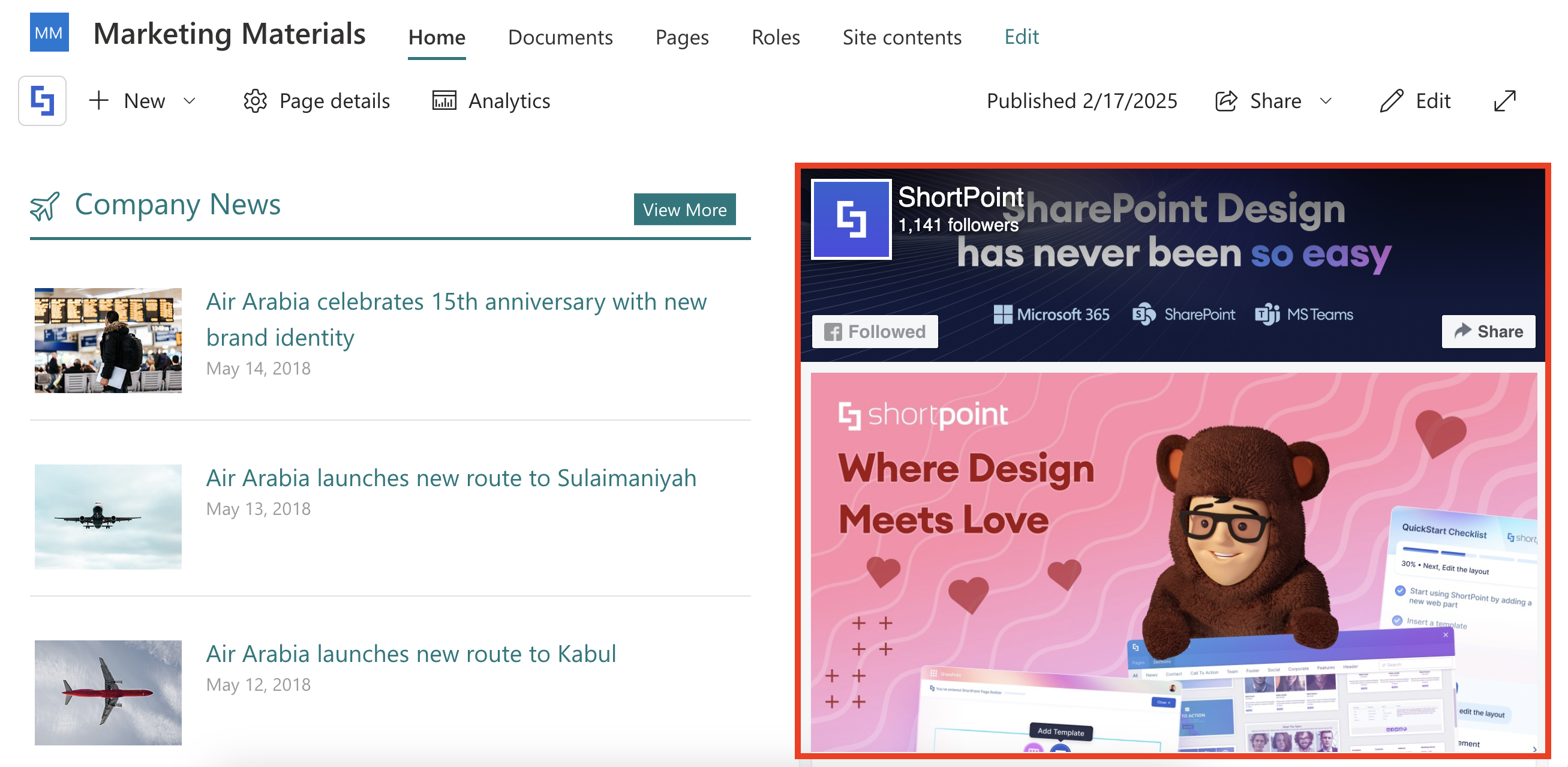The image size is (1568, 767).
Task: Expand the Share dropdown chevron
Action: (1326, 100)
